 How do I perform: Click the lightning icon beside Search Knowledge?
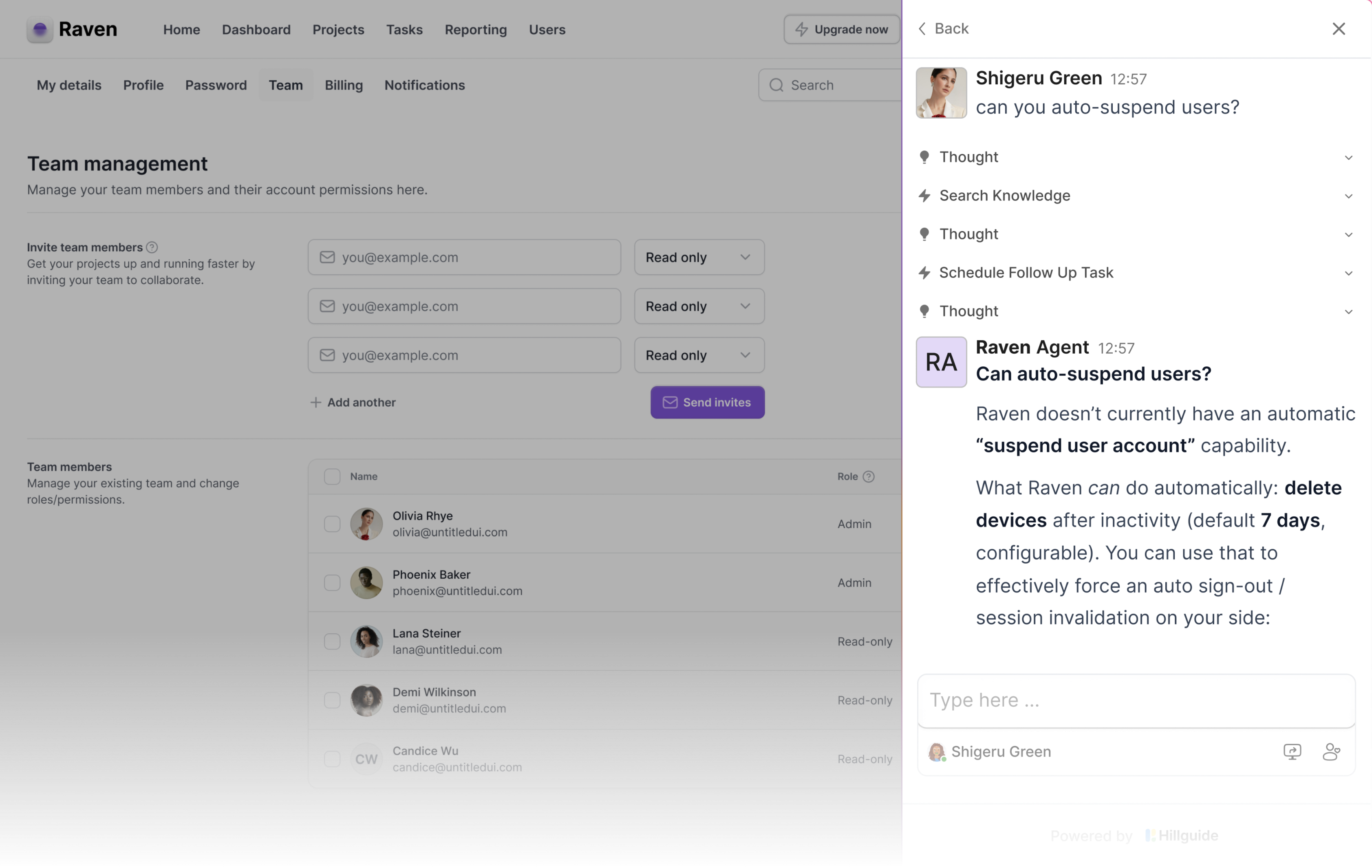coord(924,195)
